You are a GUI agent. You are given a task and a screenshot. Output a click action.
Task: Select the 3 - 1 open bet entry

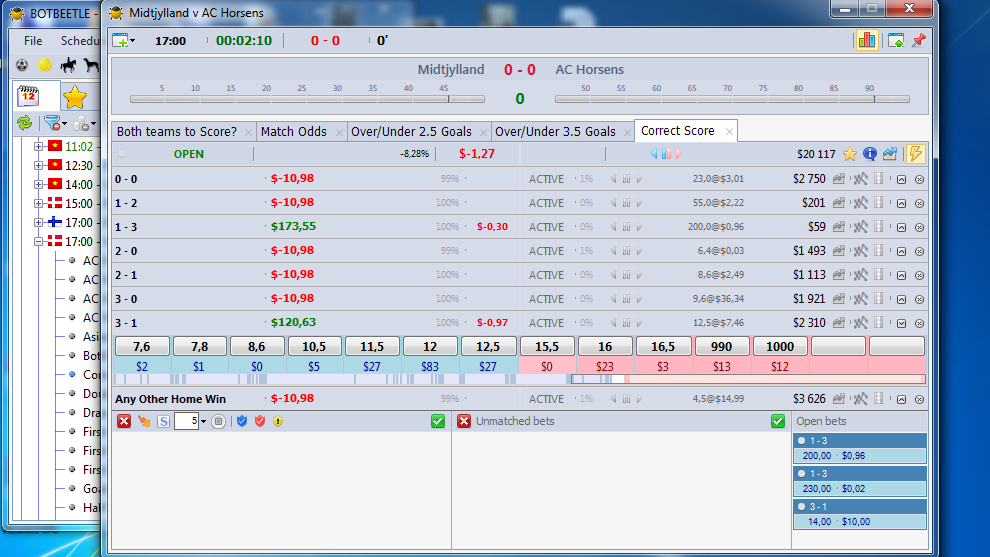pyautogui.click(x=860, y=514)
